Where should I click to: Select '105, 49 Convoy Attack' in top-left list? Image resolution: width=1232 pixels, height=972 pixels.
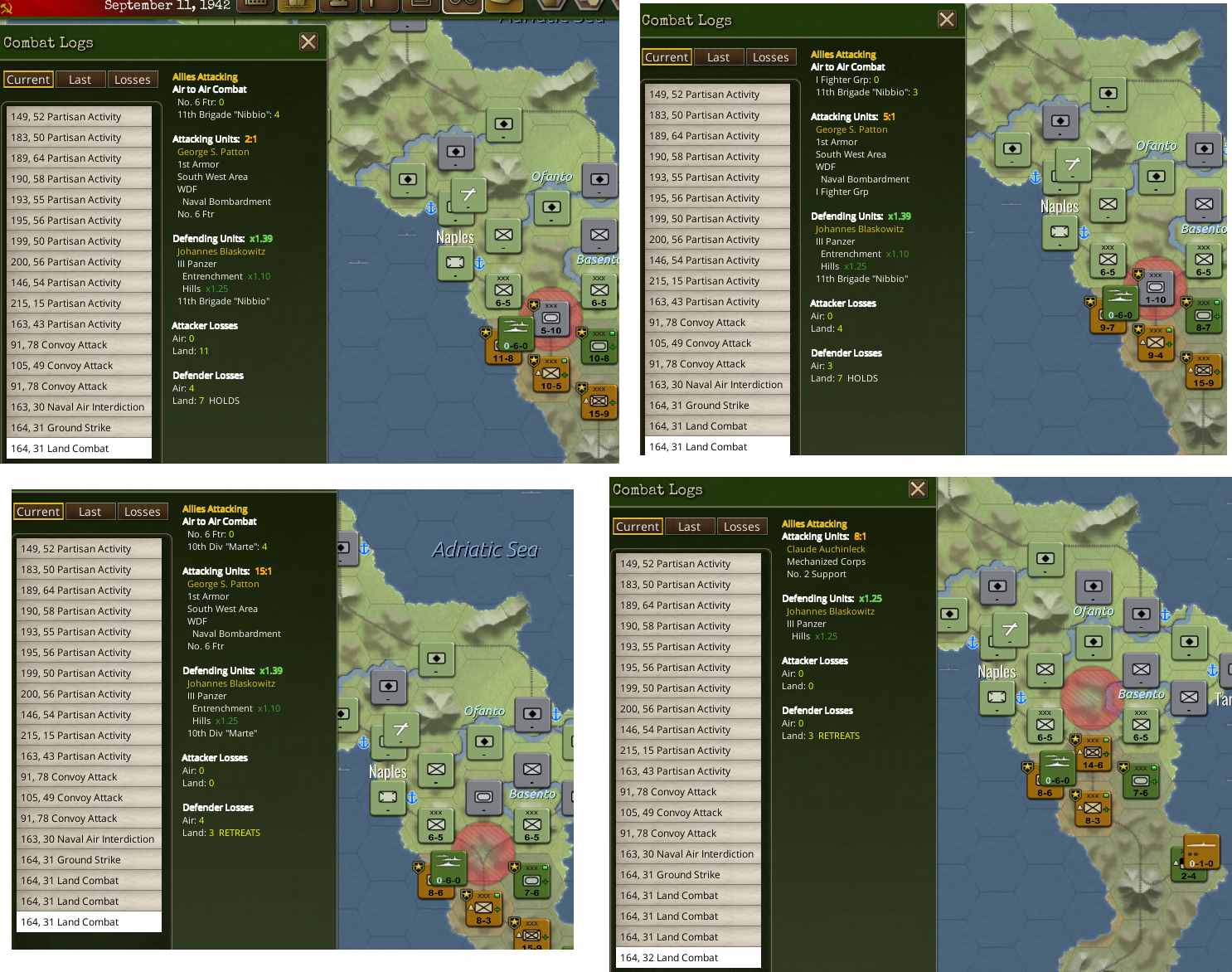[x=79, y=366]
